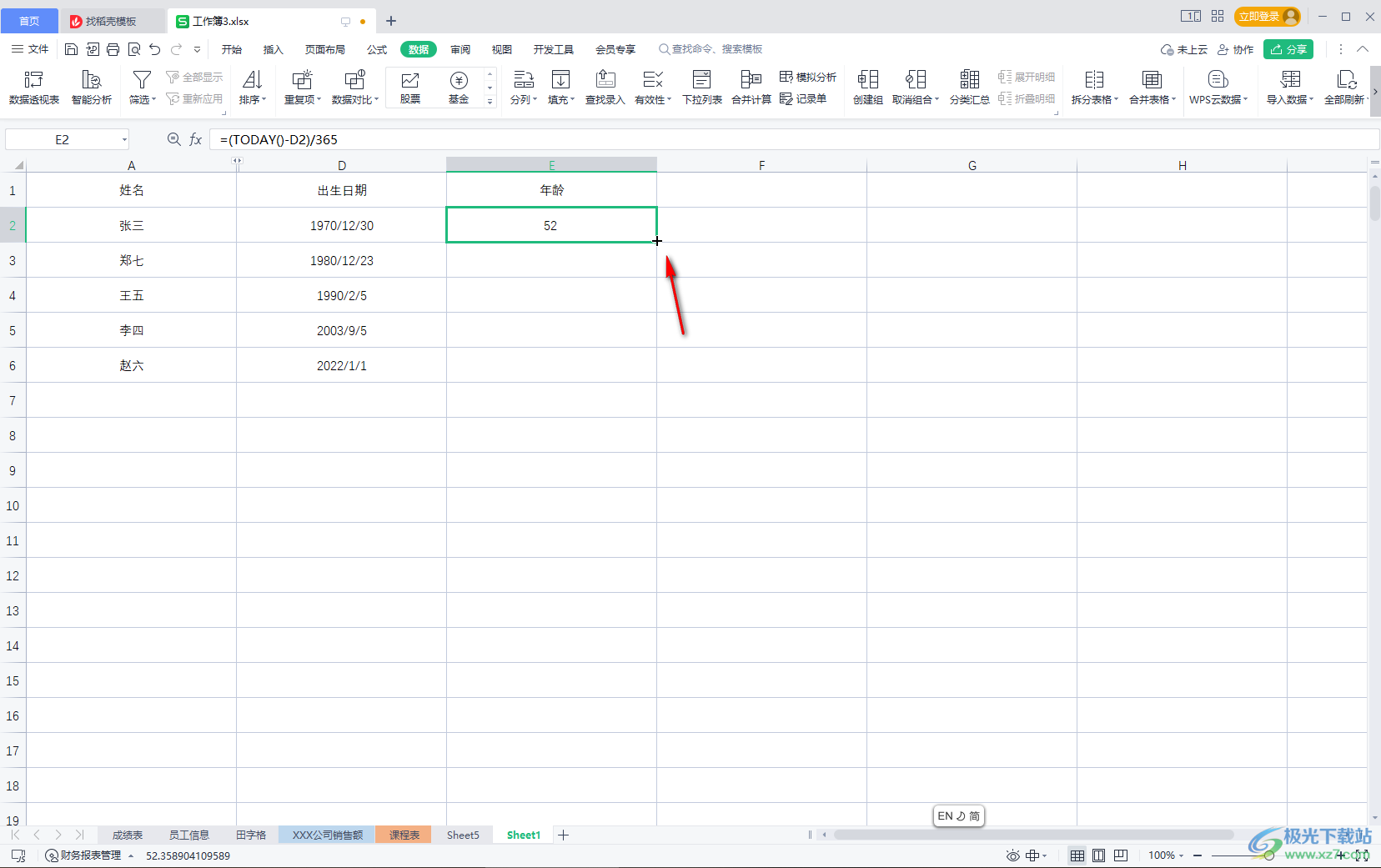The height and width of the screenshot is (868, 1381).
Task: Click the zoom out minus button
Action: [x=1198, y=855]
